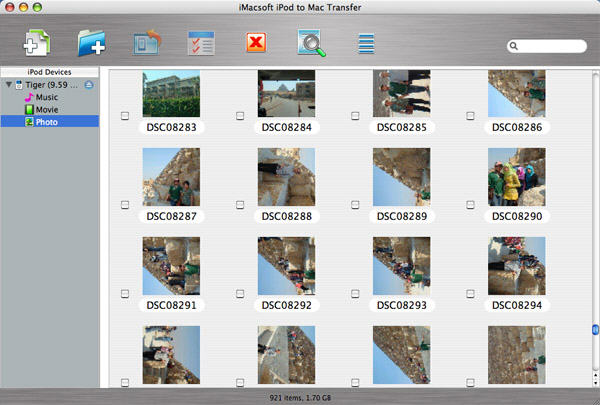Check the box for DSC08284
The width and height of the screenshot is (600, 405).
click(x=240, y=116)
